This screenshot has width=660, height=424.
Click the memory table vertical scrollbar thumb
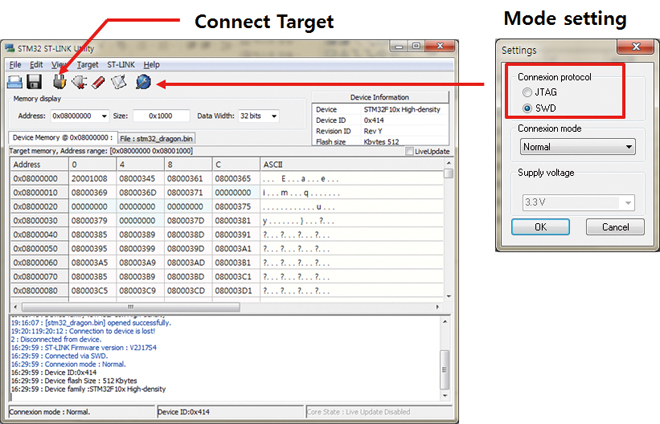pyautogui.click(x=448, y=173)
